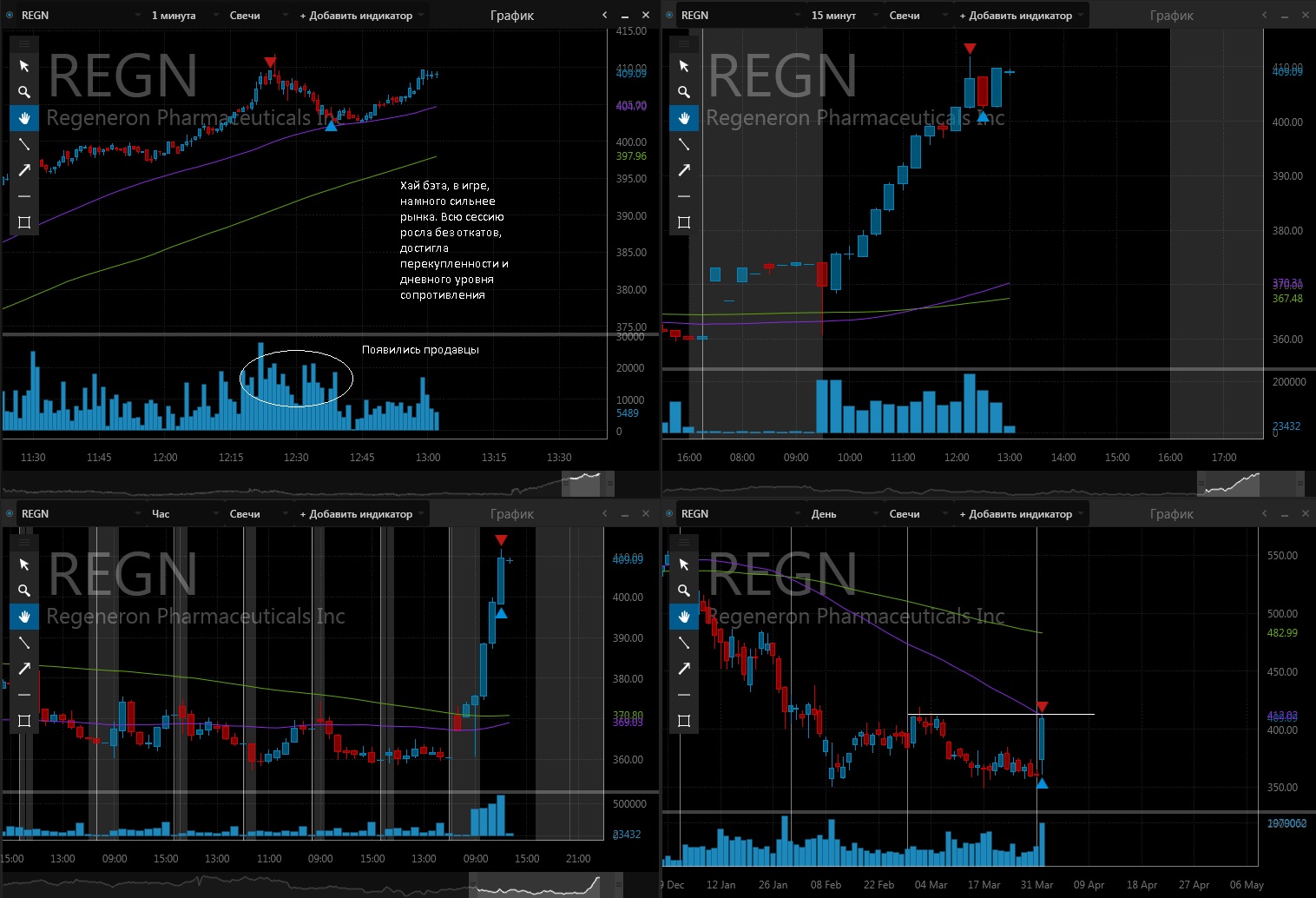1316x898 pixels.
Task: Select the arrow drawing tool in 1 минута chart
Action: pos(24,170)
